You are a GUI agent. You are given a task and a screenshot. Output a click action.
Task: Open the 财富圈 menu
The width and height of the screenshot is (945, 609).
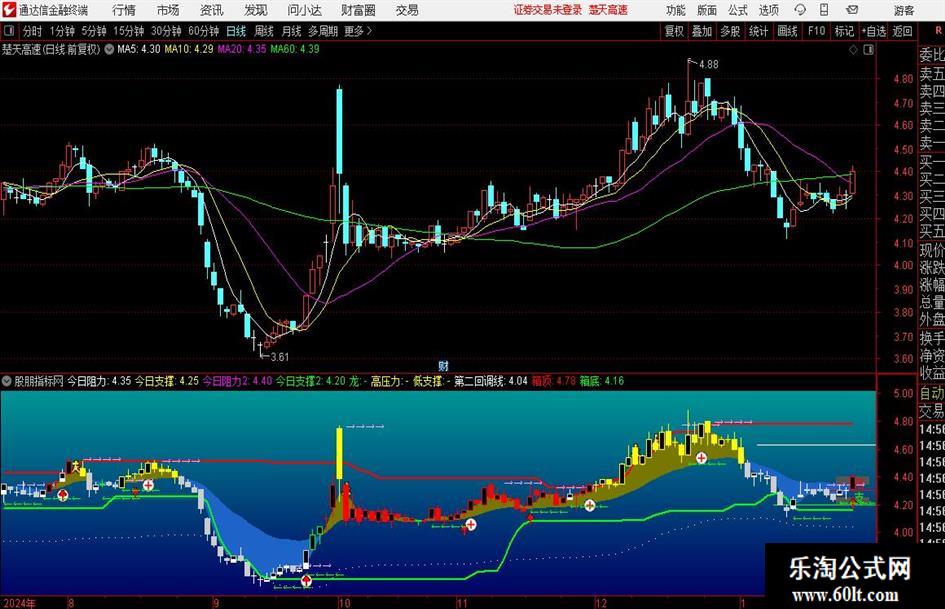tap(358, 10)
